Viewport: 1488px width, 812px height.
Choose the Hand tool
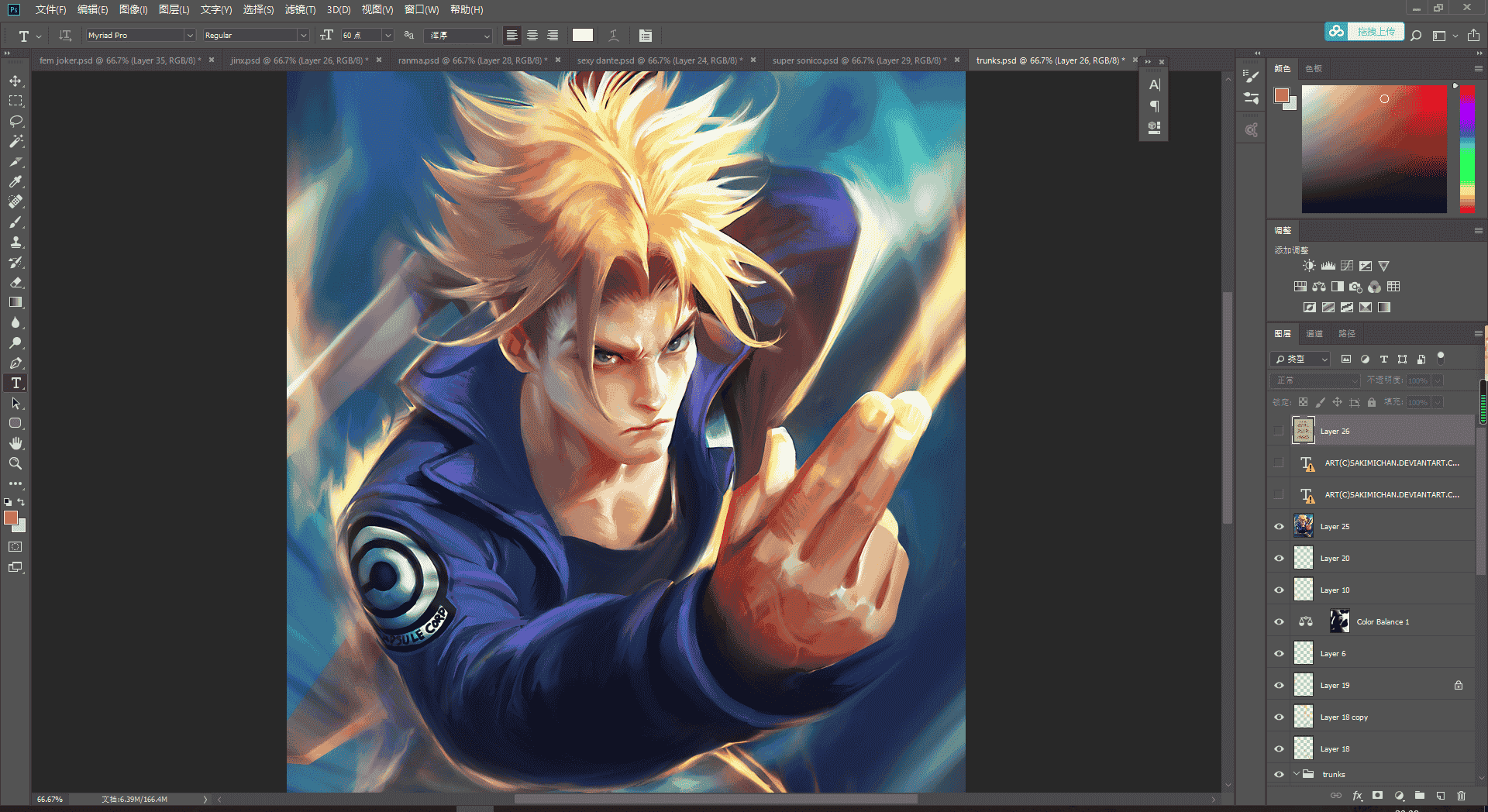click(15, 443)
